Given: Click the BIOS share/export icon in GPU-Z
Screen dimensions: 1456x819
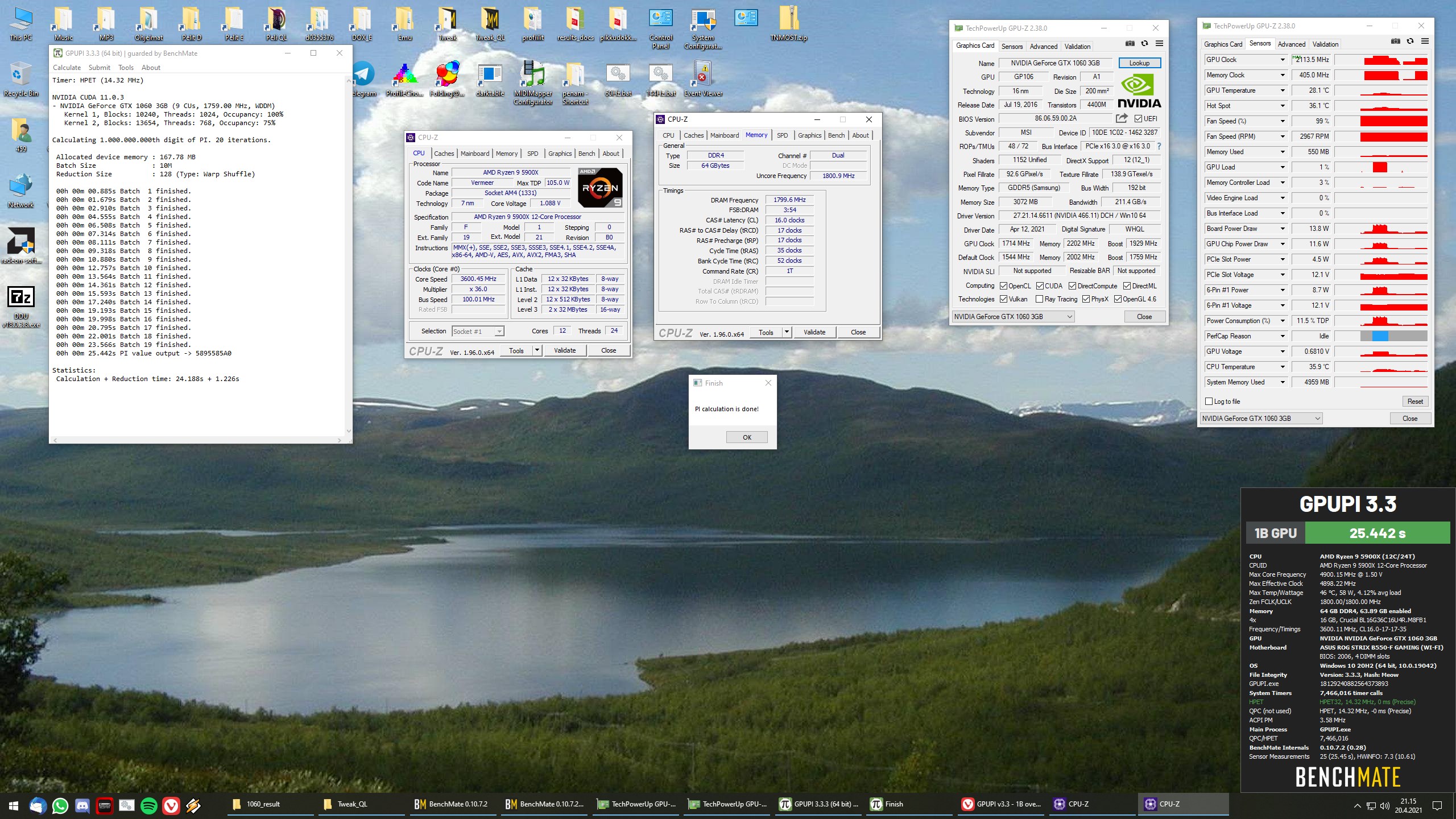Looking at the screenshot, I should [1122, 118].
